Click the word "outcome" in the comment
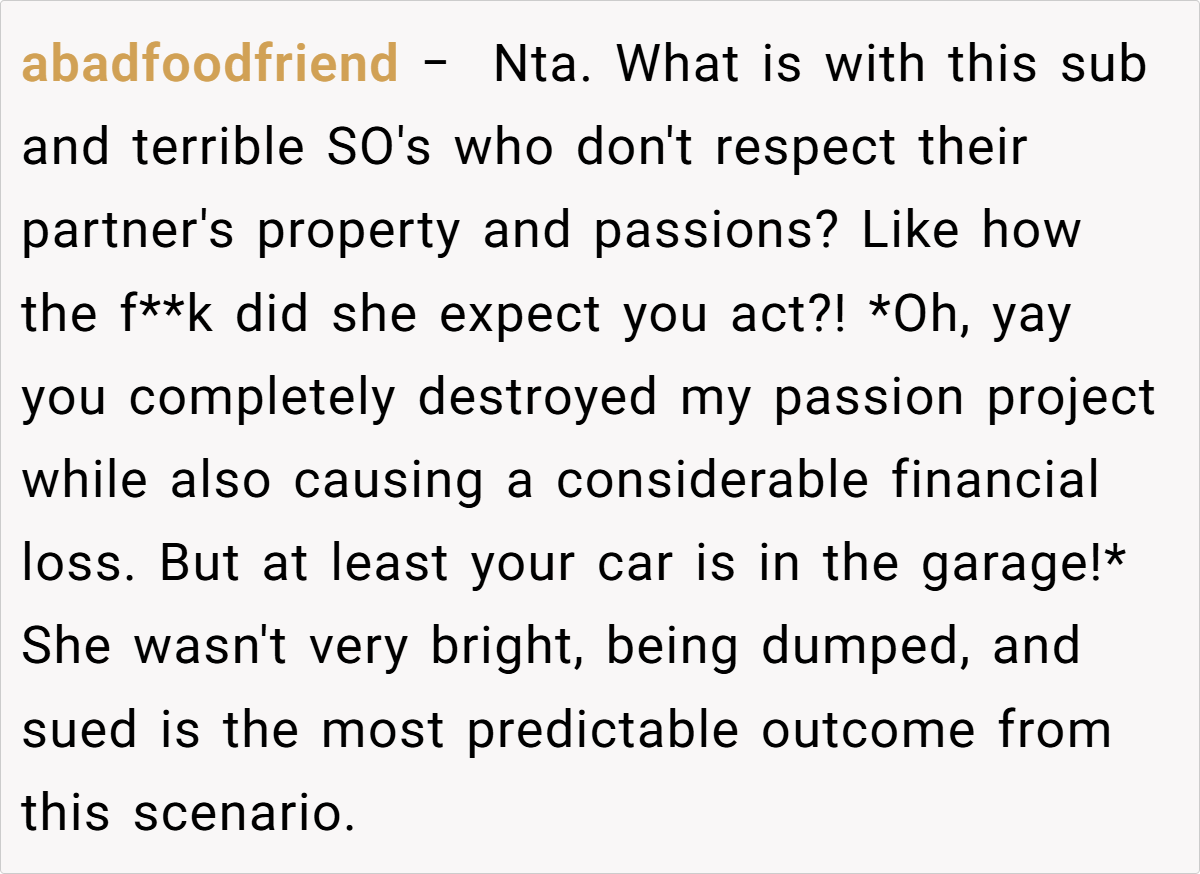1200x874 pixels. pyautogui.click(x=868, y=731)
